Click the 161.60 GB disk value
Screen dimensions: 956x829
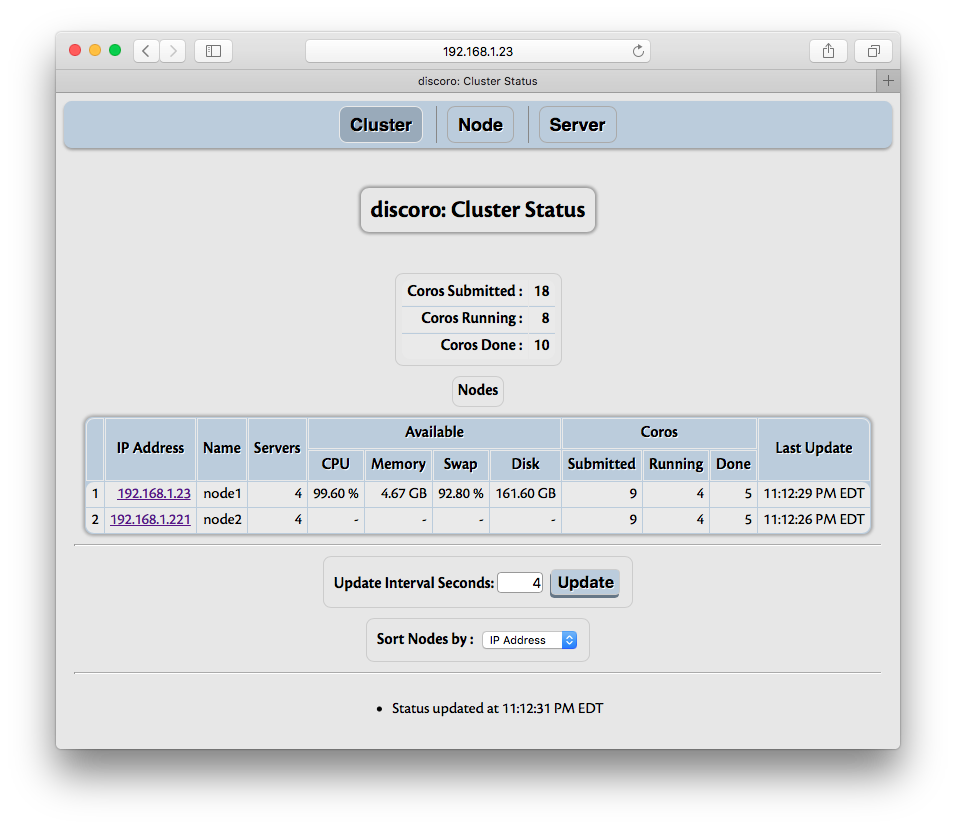[x=526, y=494]
